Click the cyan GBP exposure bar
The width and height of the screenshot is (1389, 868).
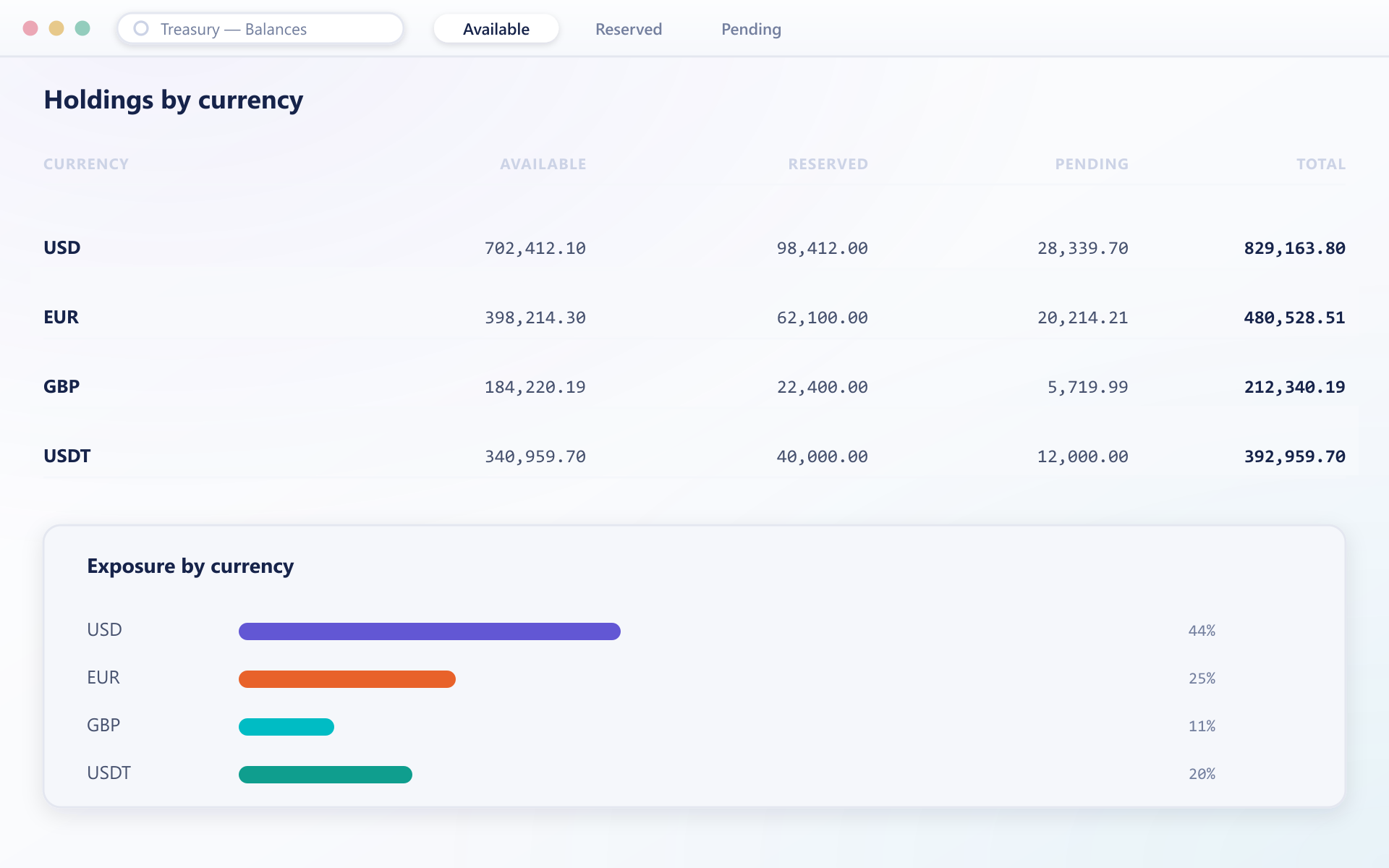(x=286, y=727)
